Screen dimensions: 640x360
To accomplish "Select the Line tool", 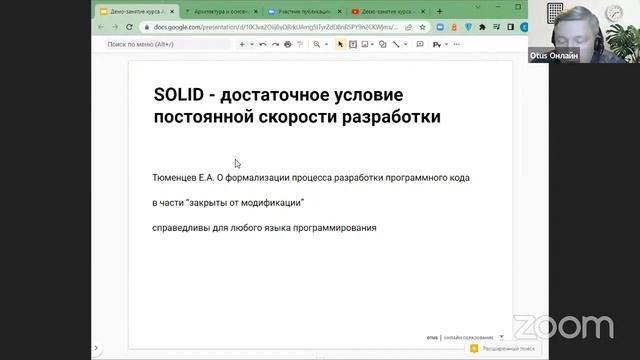I will [x=396, y=44].
